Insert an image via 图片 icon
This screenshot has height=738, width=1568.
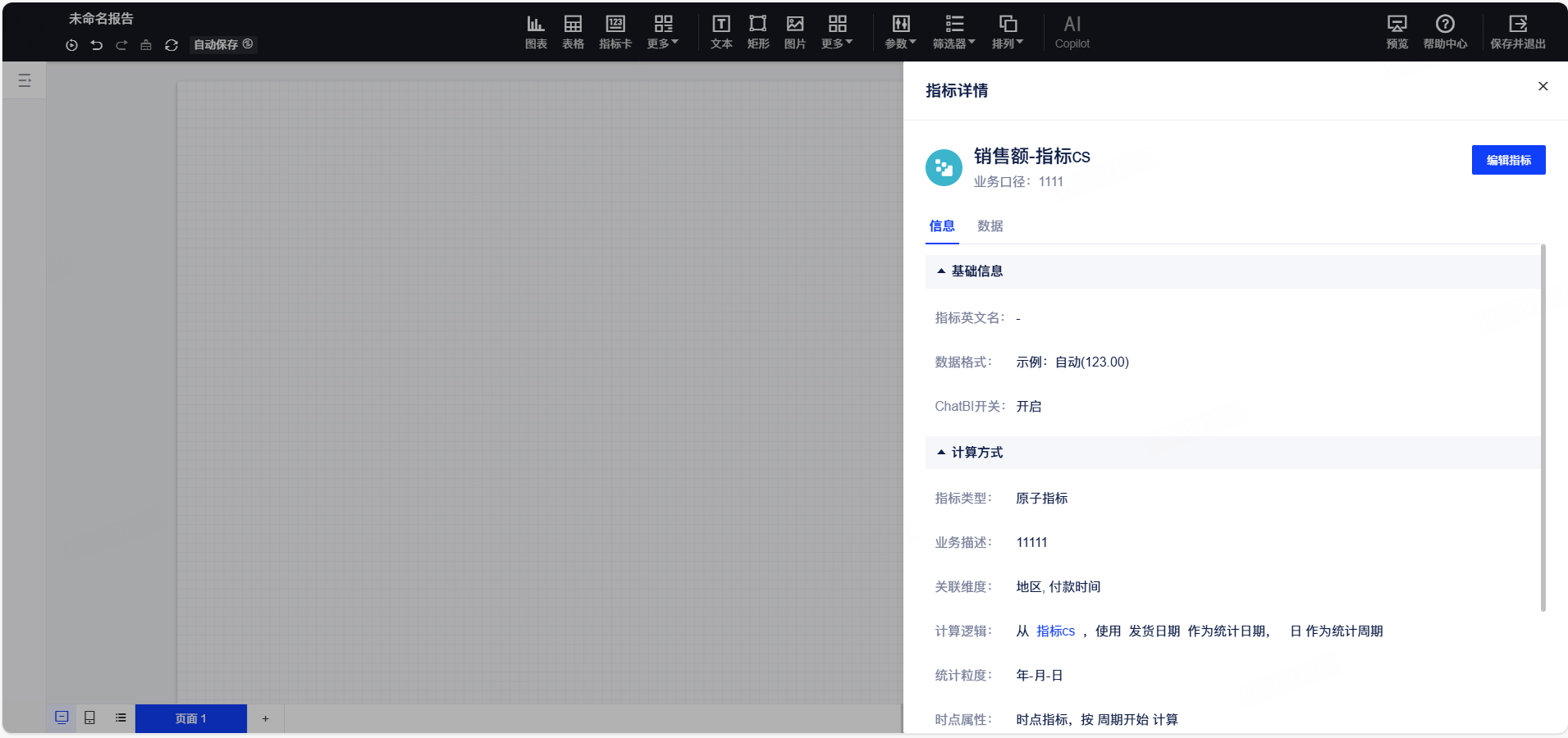[795, 32]
